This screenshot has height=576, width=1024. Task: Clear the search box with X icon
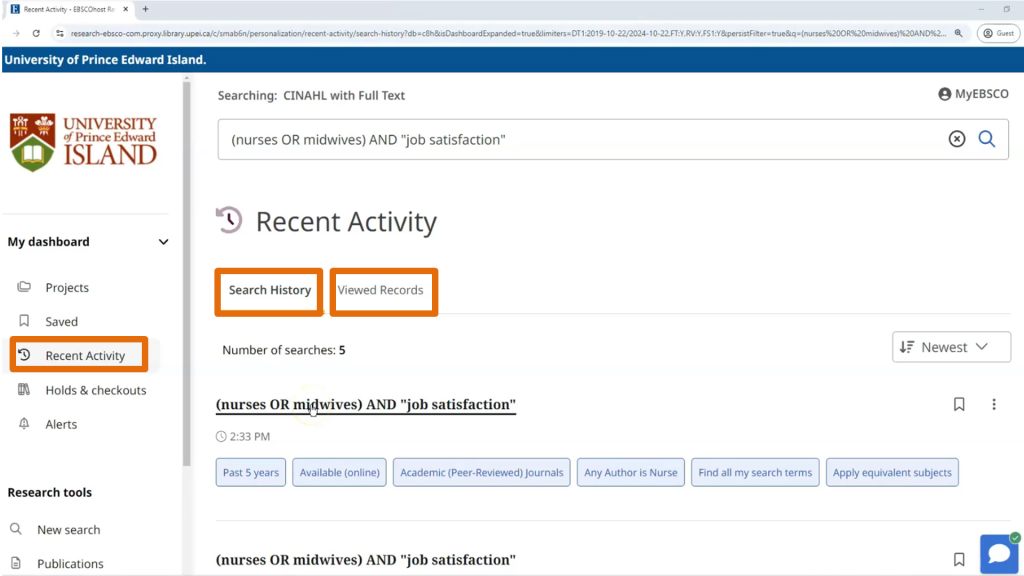957,139
